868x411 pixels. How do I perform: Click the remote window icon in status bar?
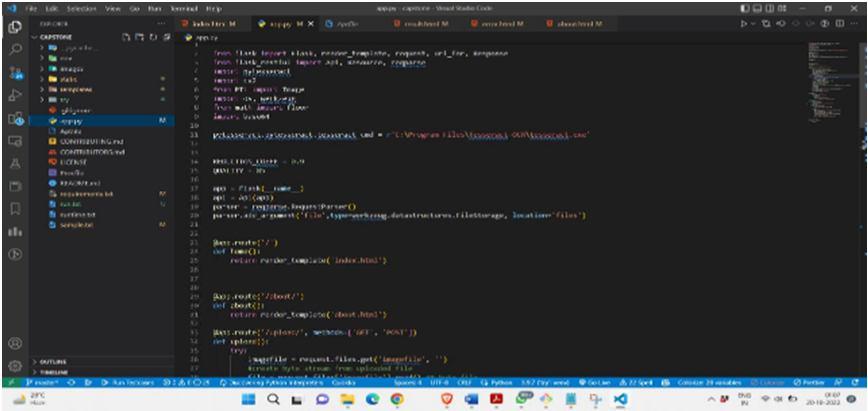coord(10,383)
